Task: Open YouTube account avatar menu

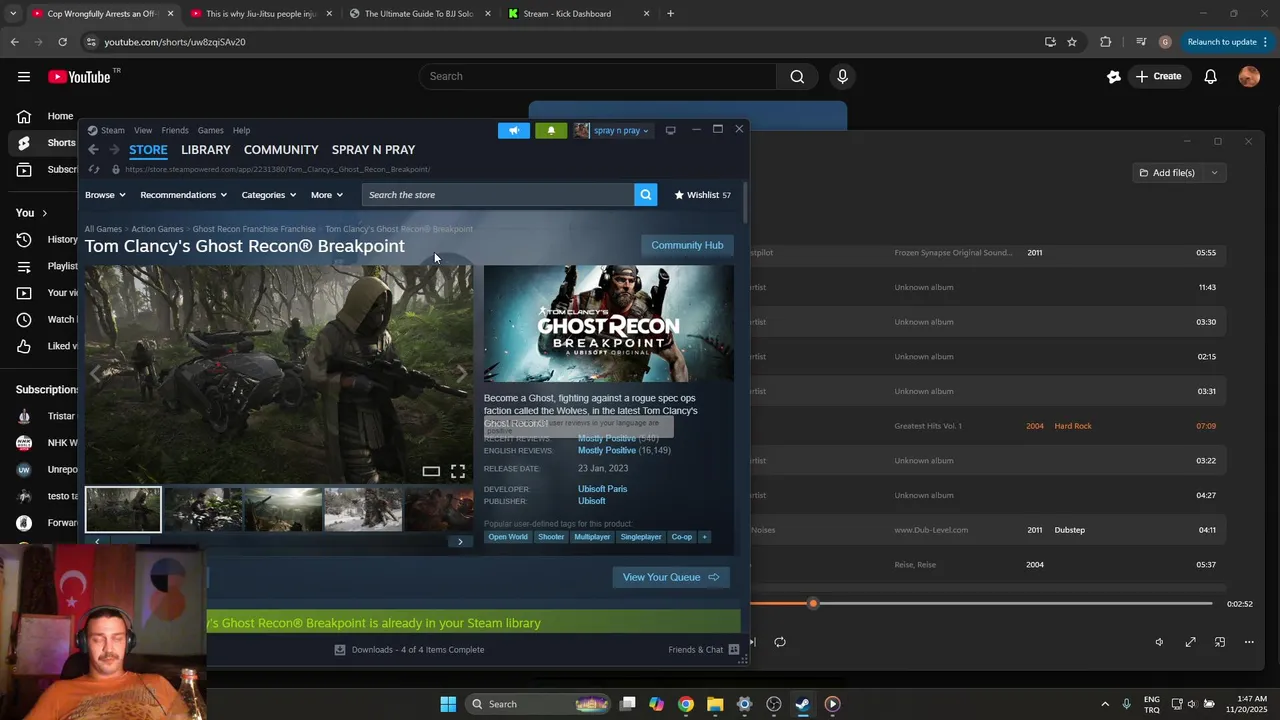Action: coord(1249,77)
